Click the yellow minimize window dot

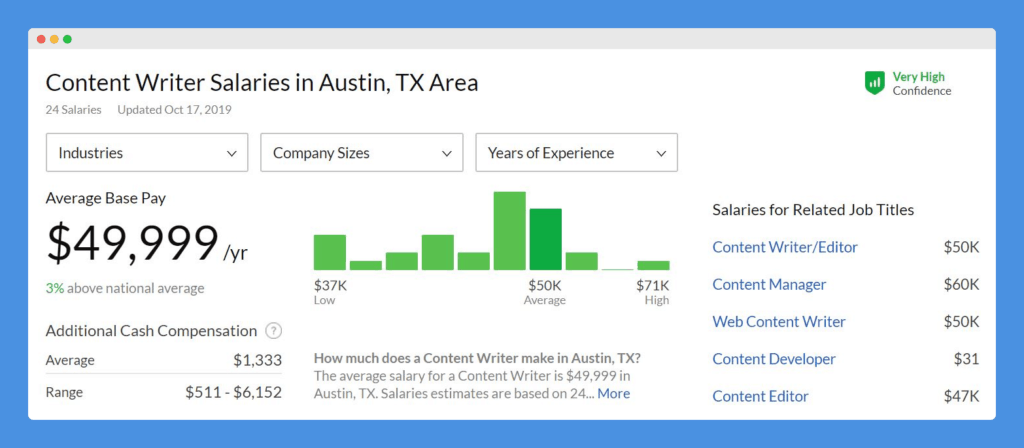tap(54, 39)
